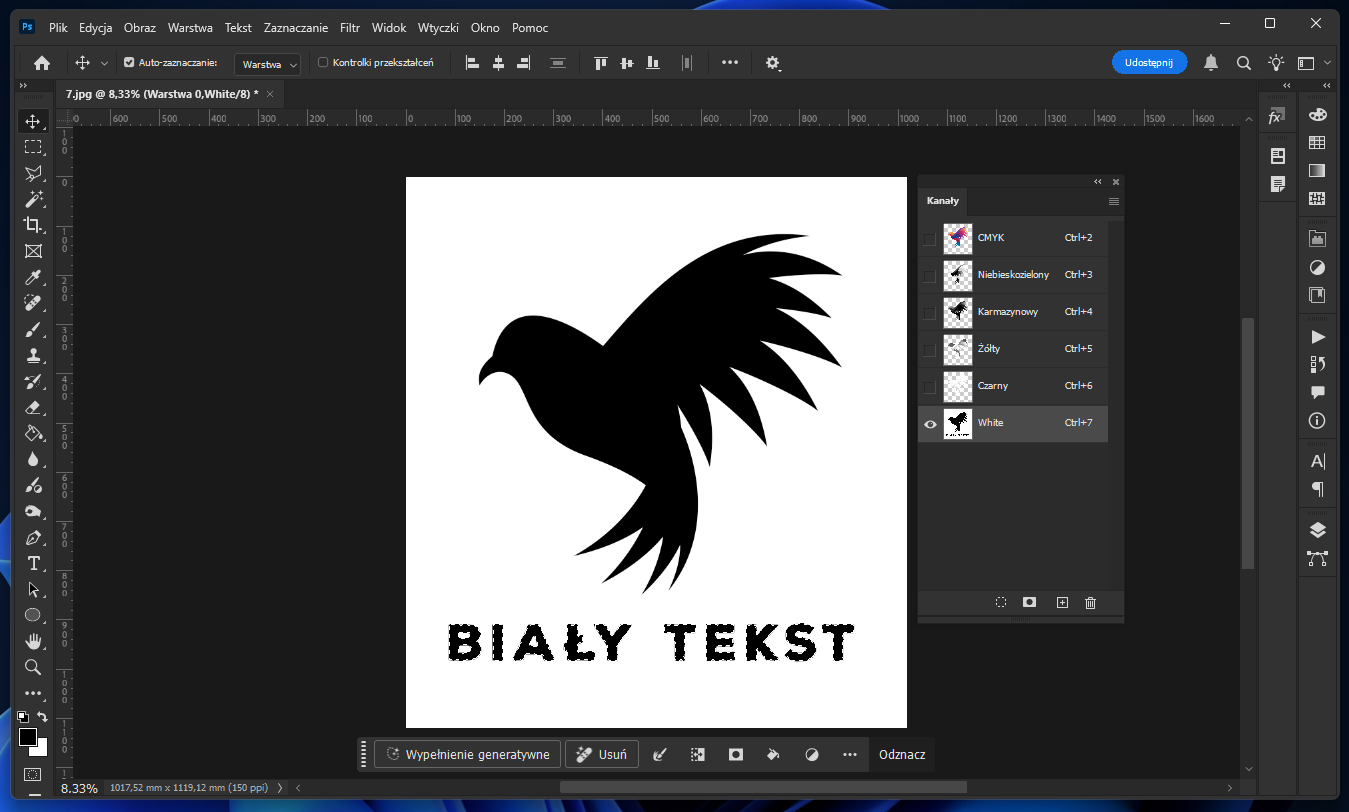The image size is (1349, 812).
Task: Select the Horizontal Type tool
Action: pyautogui.click(x=33, y=564)
